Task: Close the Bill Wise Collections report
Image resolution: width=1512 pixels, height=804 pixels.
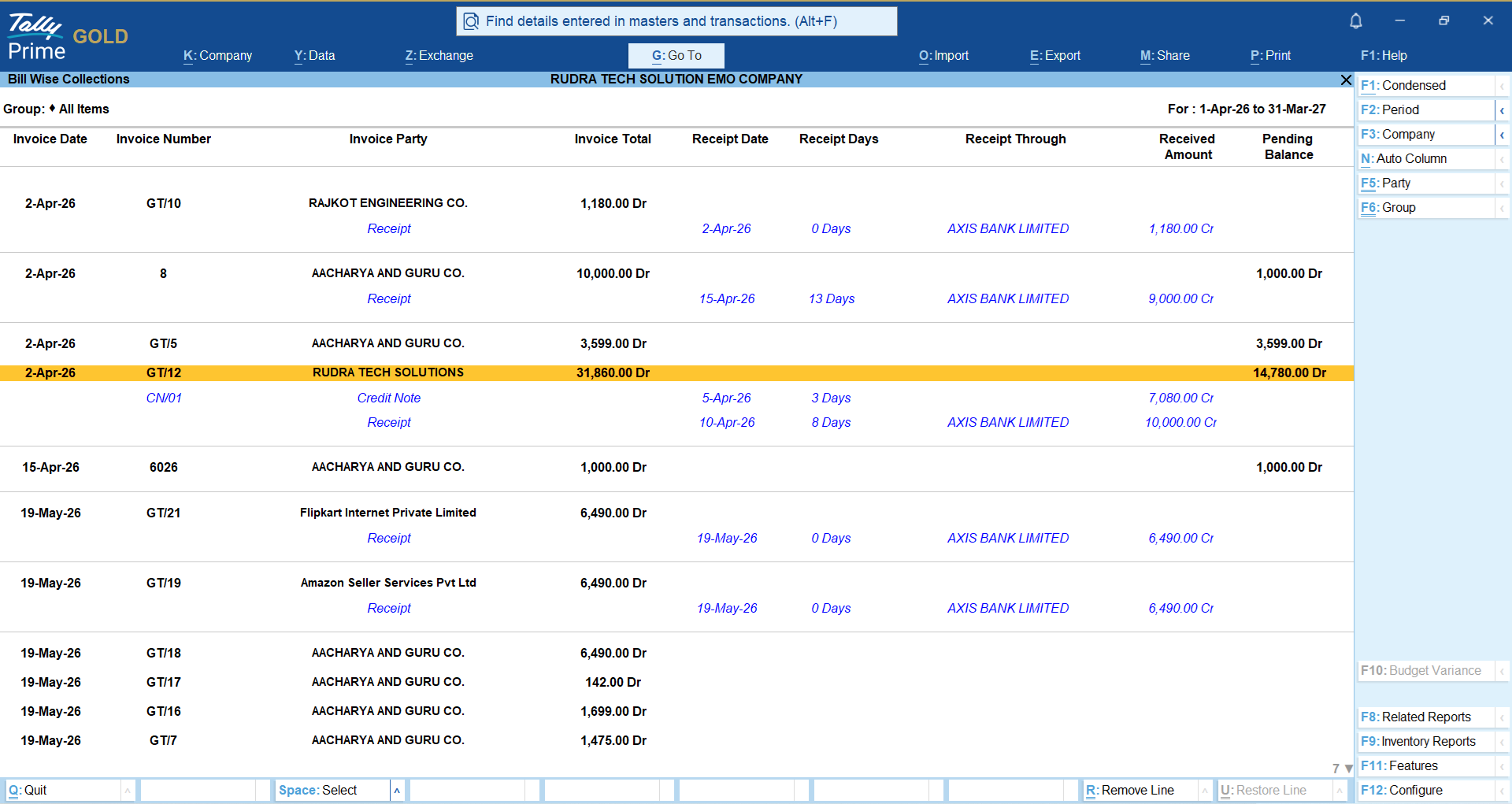Action: 1346,80
